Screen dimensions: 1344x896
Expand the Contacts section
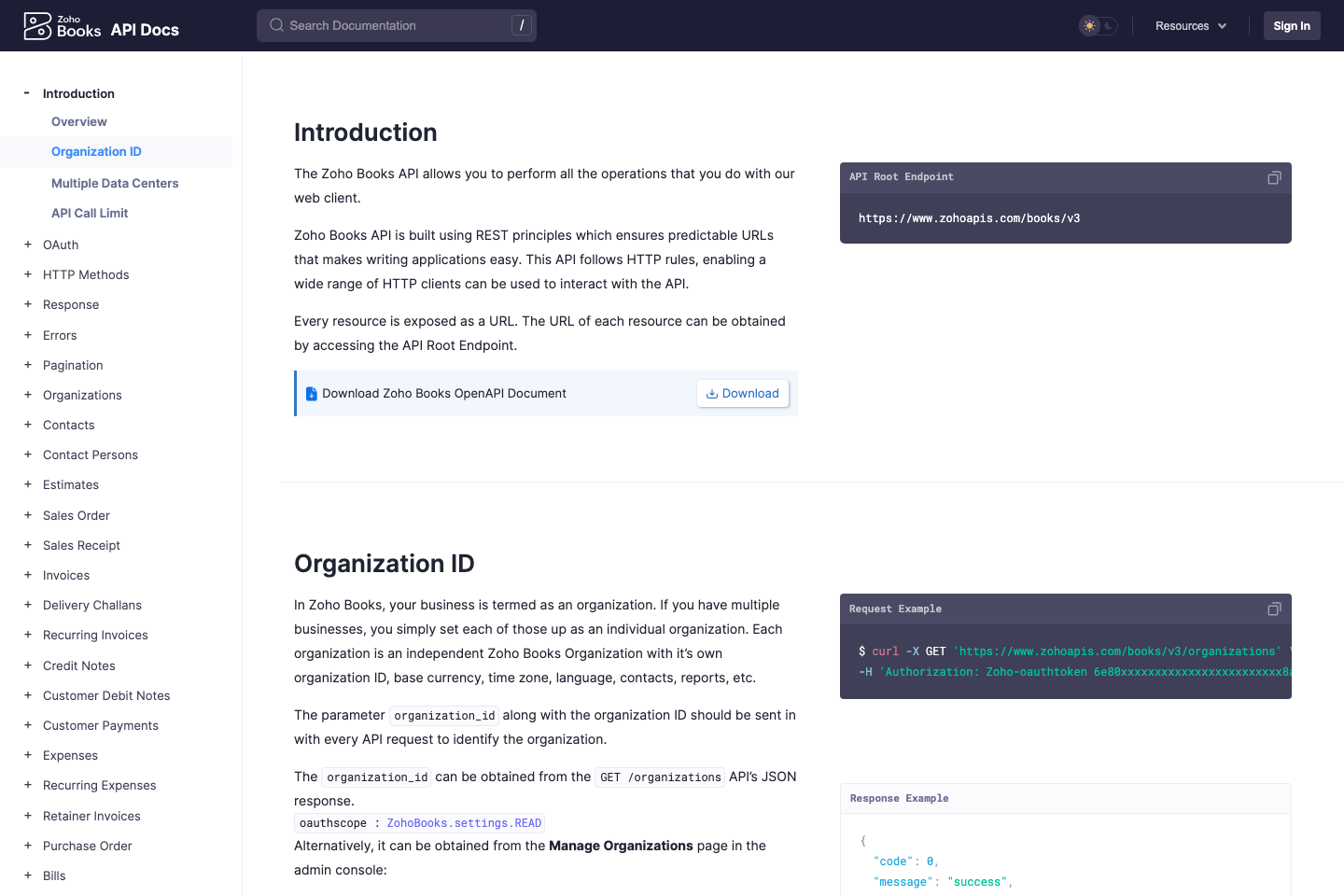coord(27,425)
